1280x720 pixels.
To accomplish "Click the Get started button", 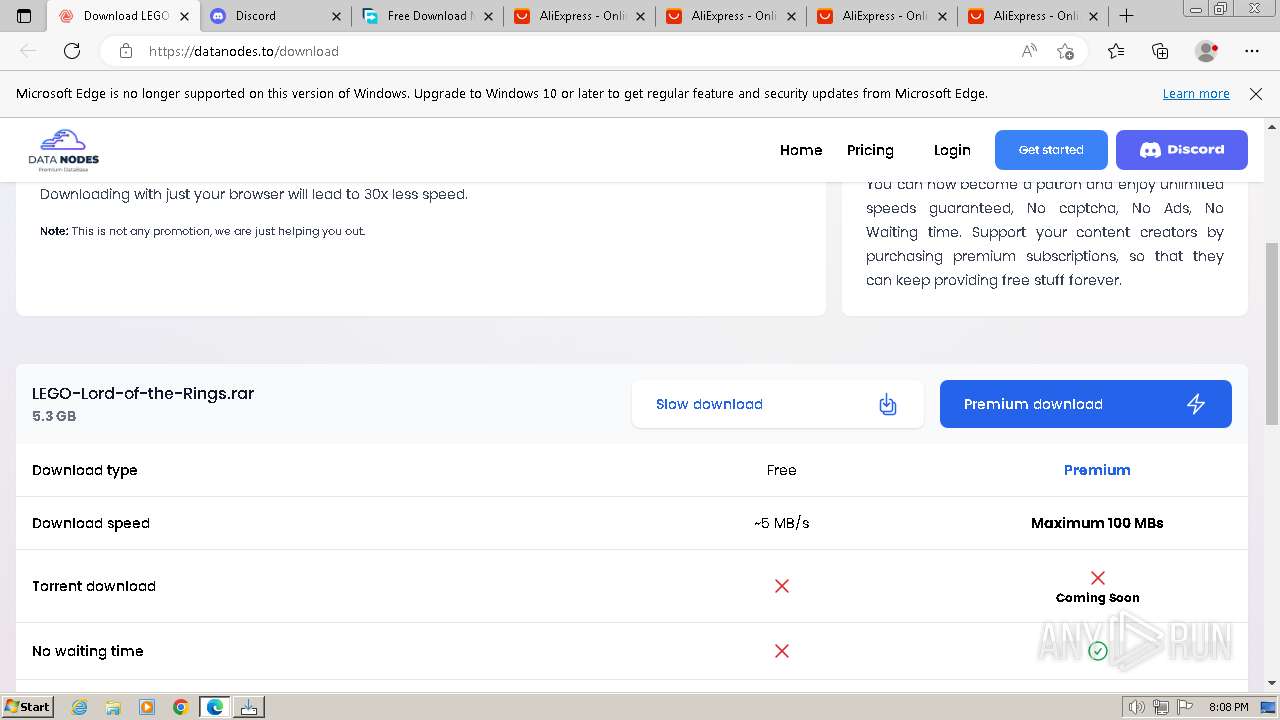I will coord(1051,150).
